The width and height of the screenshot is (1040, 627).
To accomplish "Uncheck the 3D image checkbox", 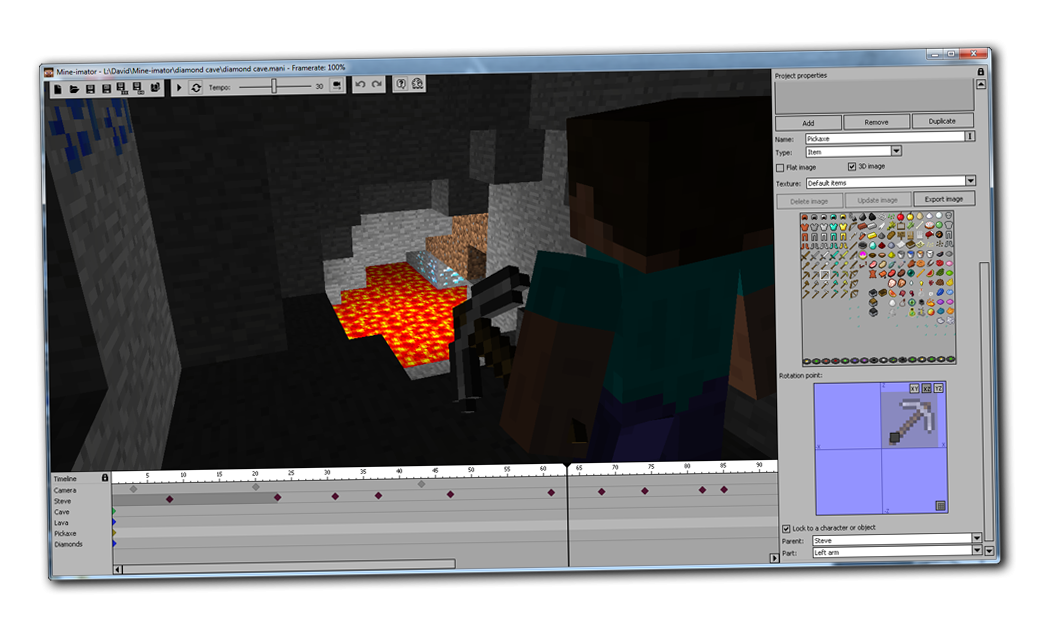I will click(852, 167).
